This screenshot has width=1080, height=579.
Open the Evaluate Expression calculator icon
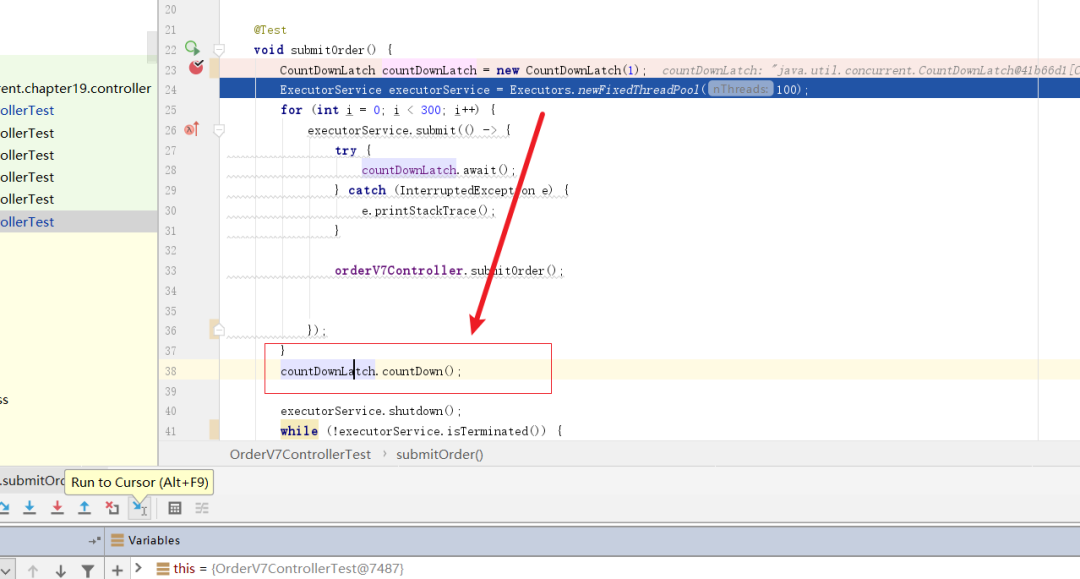[x=175, y=508]
